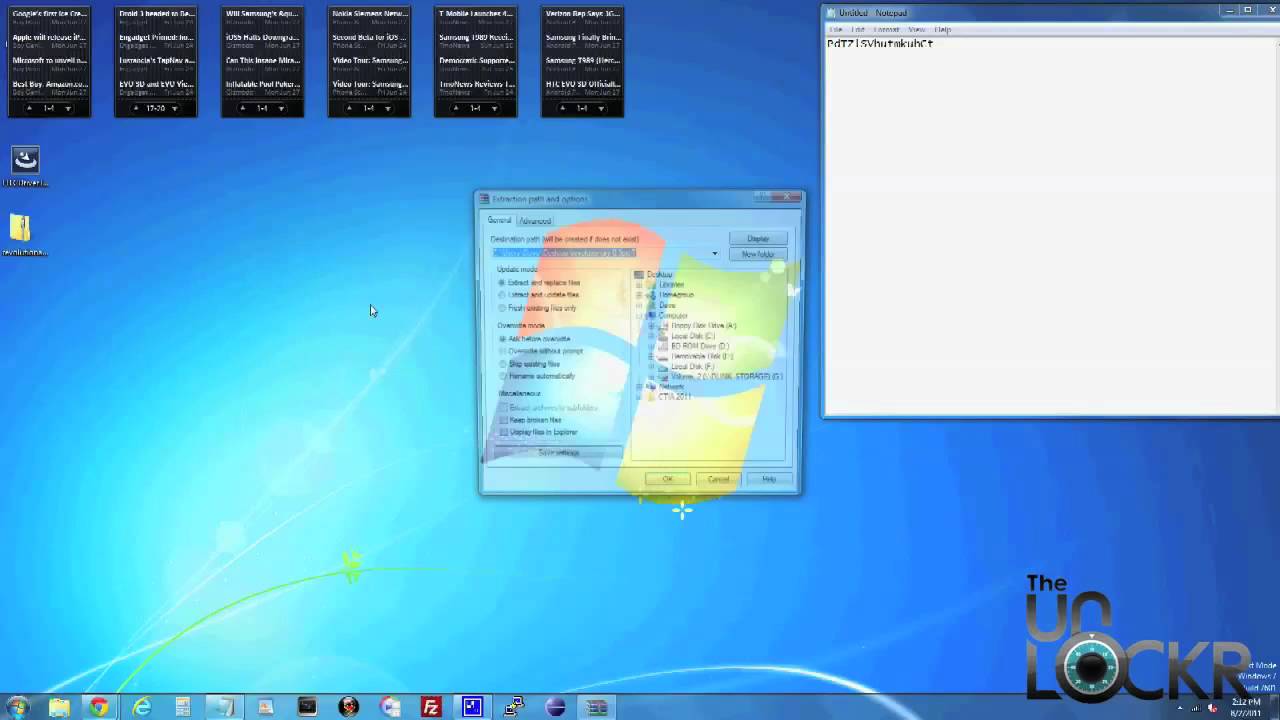Select the CTIA 2011 folder in tree
This screenshot has width=1280, height=720.
tap(674, 397)
